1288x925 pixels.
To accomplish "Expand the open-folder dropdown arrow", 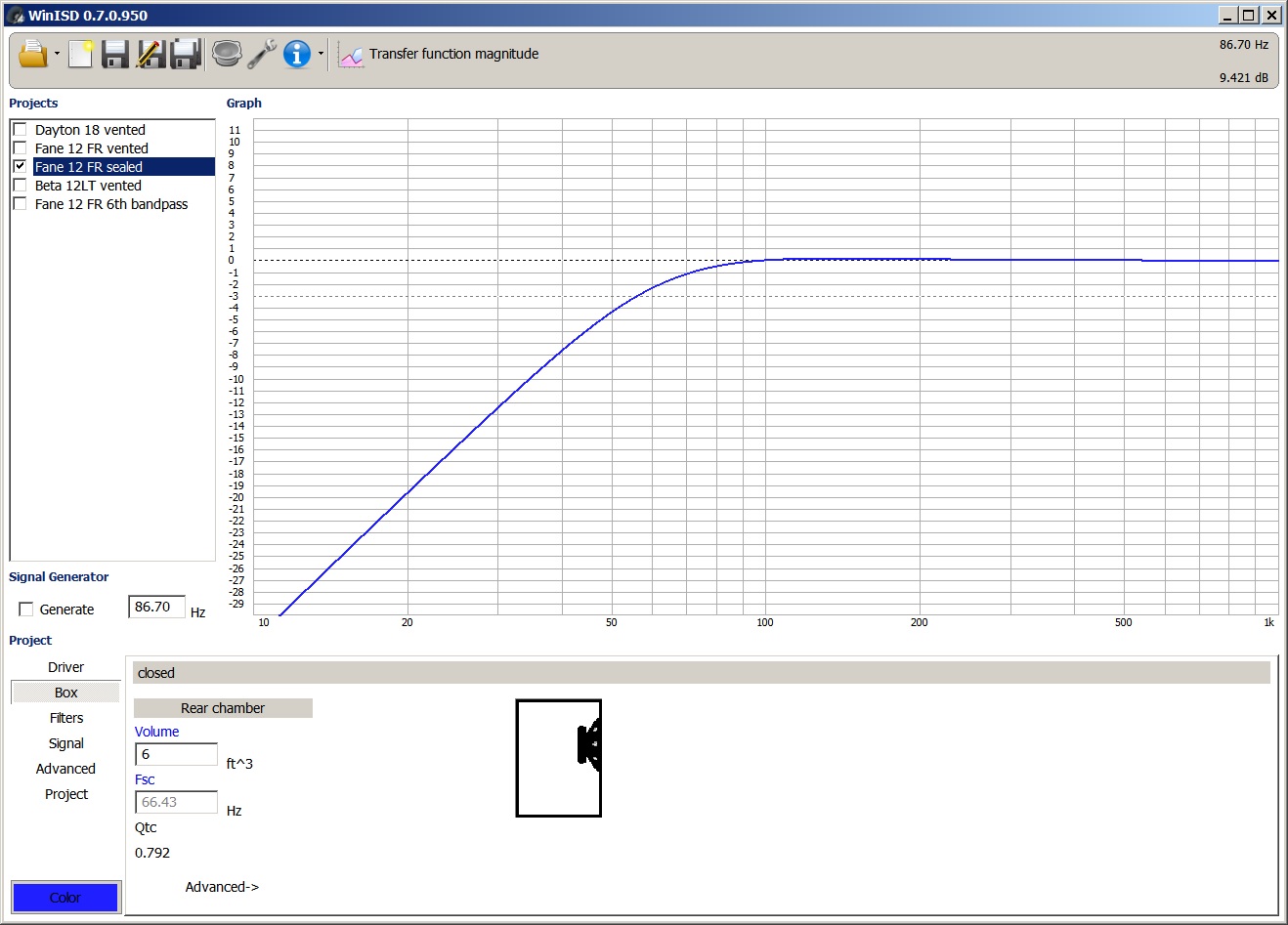I will (57, 54).
